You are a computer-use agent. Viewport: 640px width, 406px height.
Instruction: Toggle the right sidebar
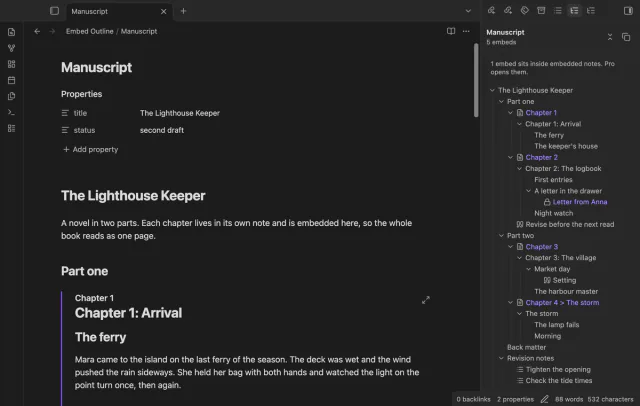[628, 11]
